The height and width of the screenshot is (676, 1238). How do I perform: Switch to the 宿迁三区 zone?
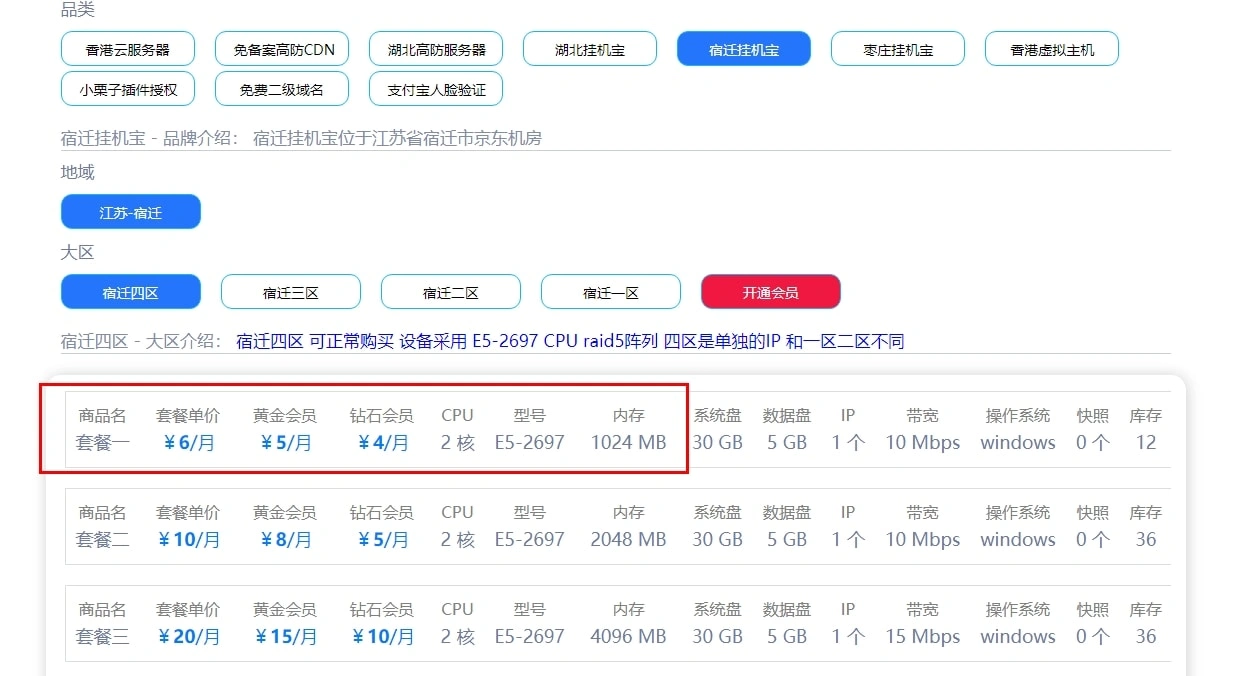tap(290, 292)
